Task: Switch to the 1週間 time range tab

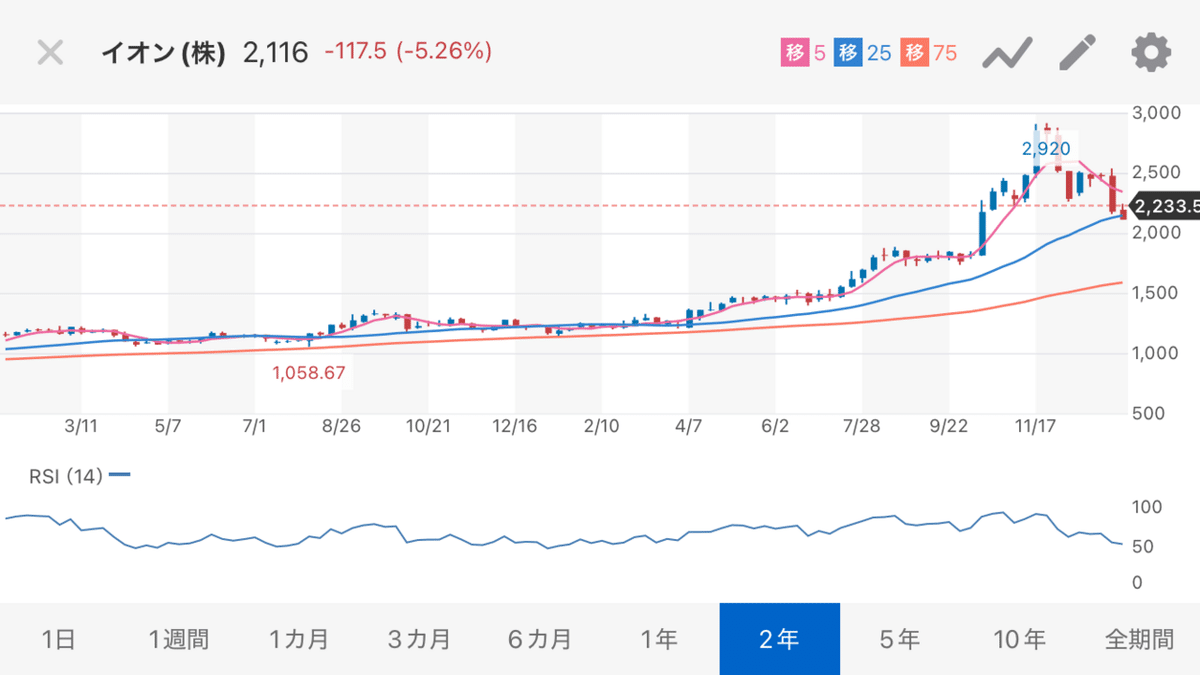Action: [x=180, y=637]
